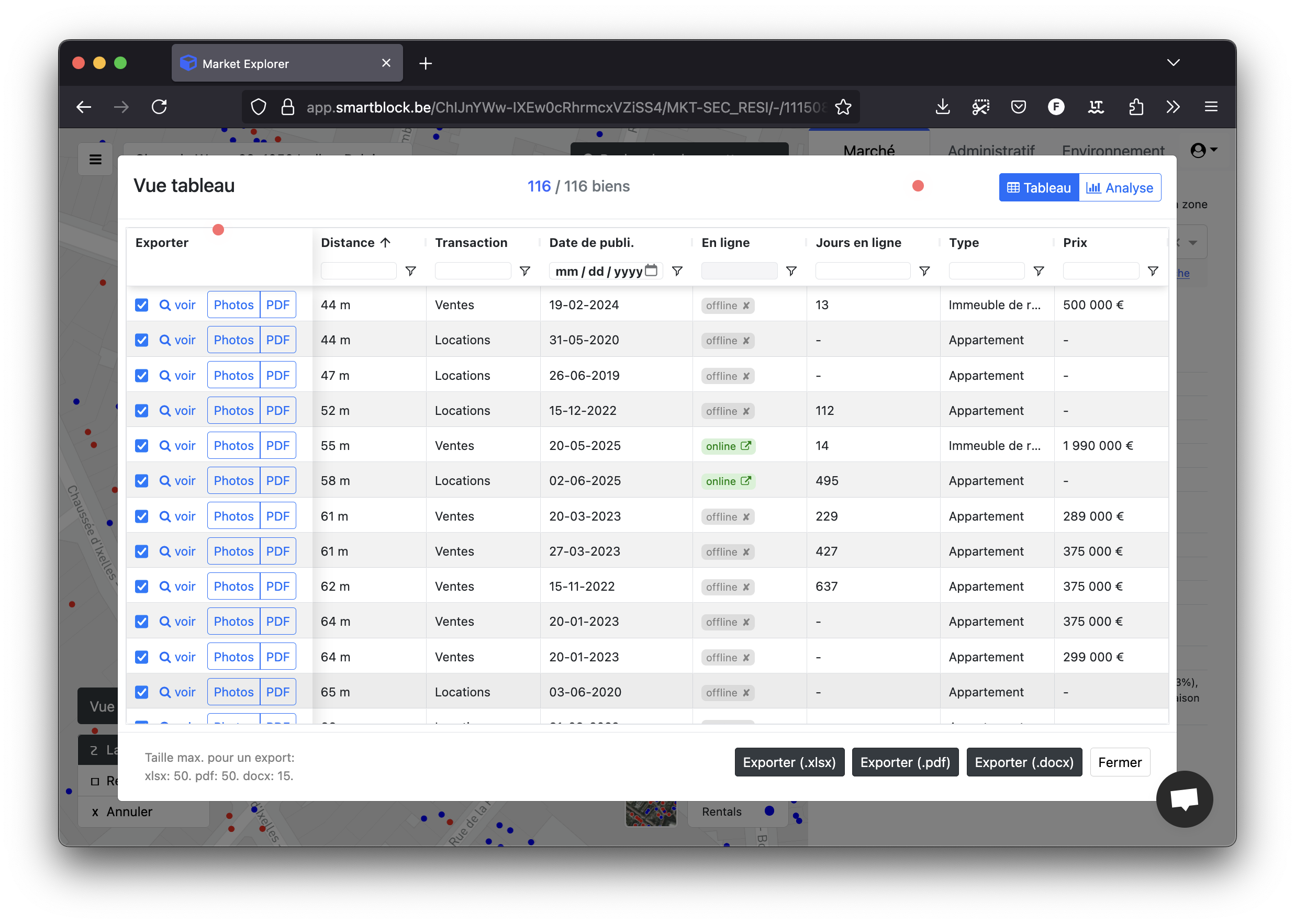
Task: Open the Administratif tab behind the dialog
Action: click(x=990, y=150)
